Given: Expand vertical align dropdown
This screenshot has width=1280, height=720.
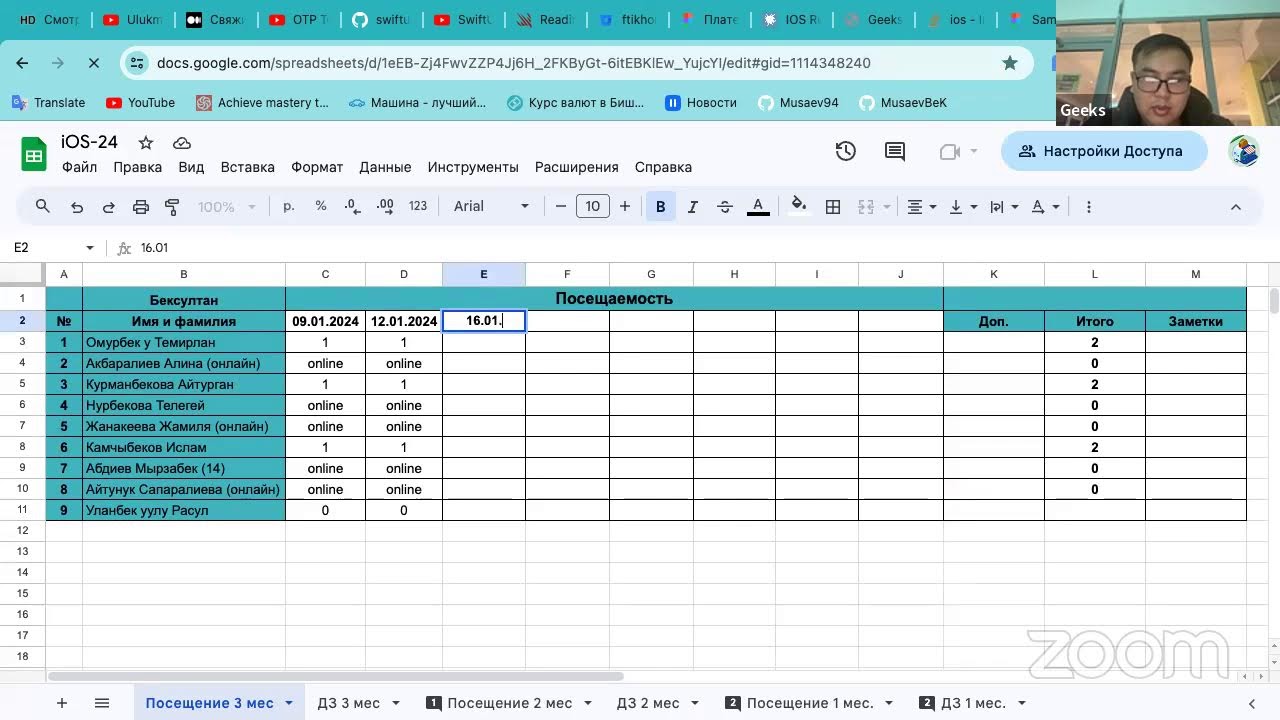Looking at the screenshot, I should 963,207.
